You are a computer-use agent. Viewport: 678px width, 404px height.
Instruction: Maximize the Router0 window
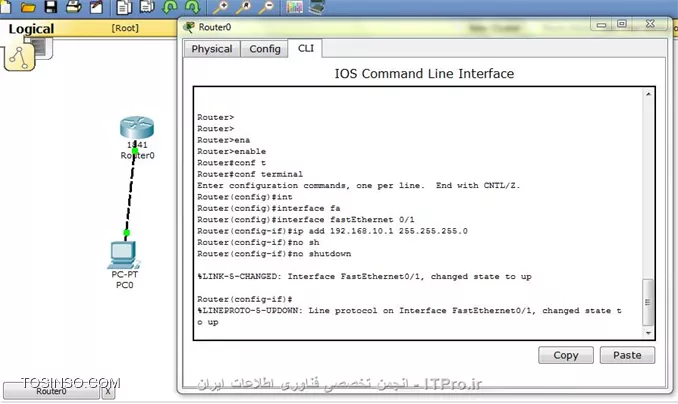(621, 24)
